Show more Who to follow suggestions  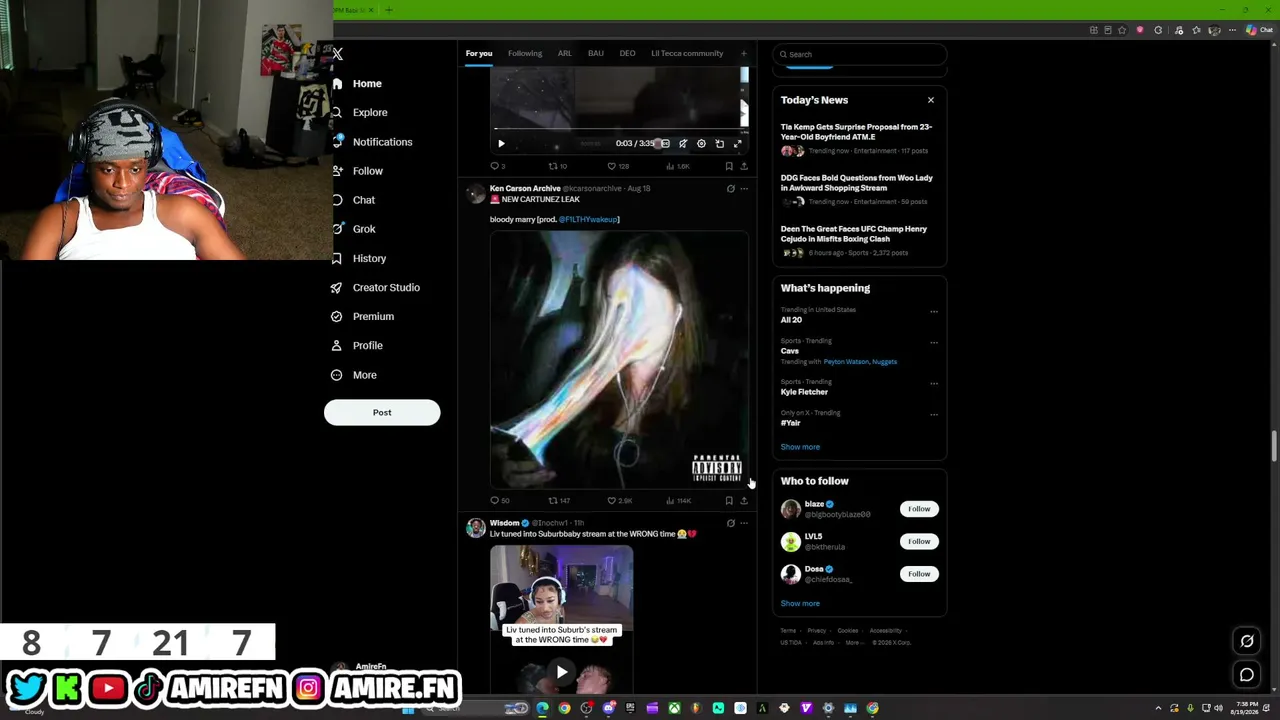pyautogui.click(x=800, y=603)
